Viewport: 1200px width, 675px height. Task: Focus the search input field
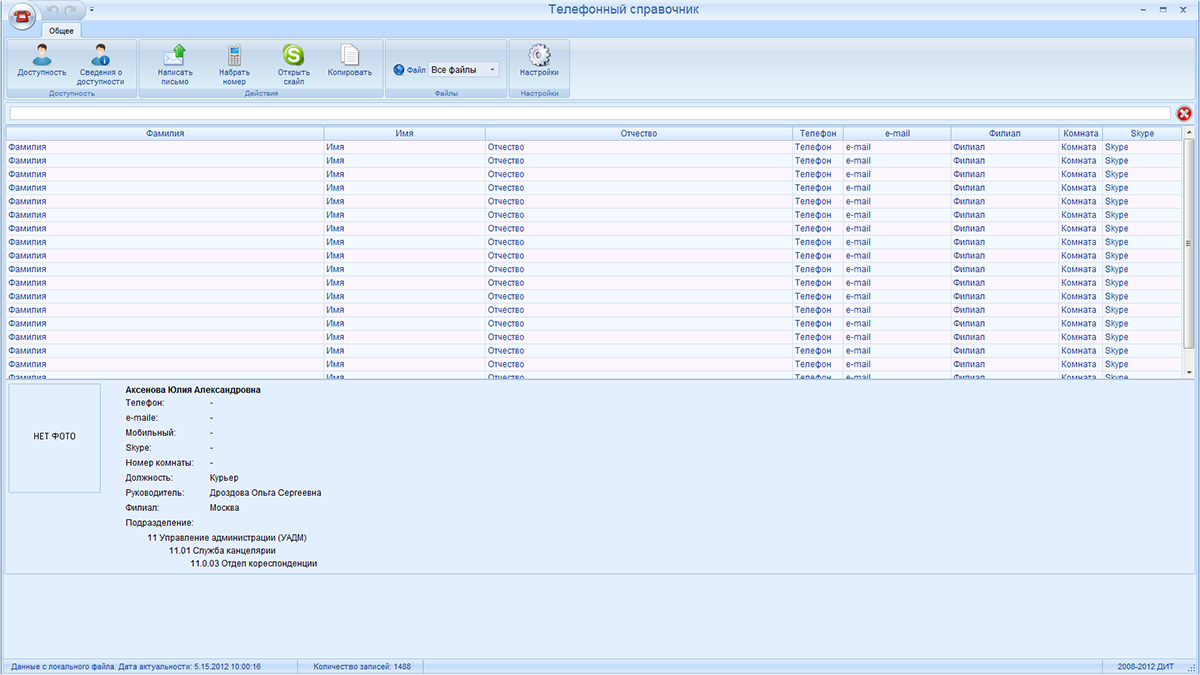point(589,113)
